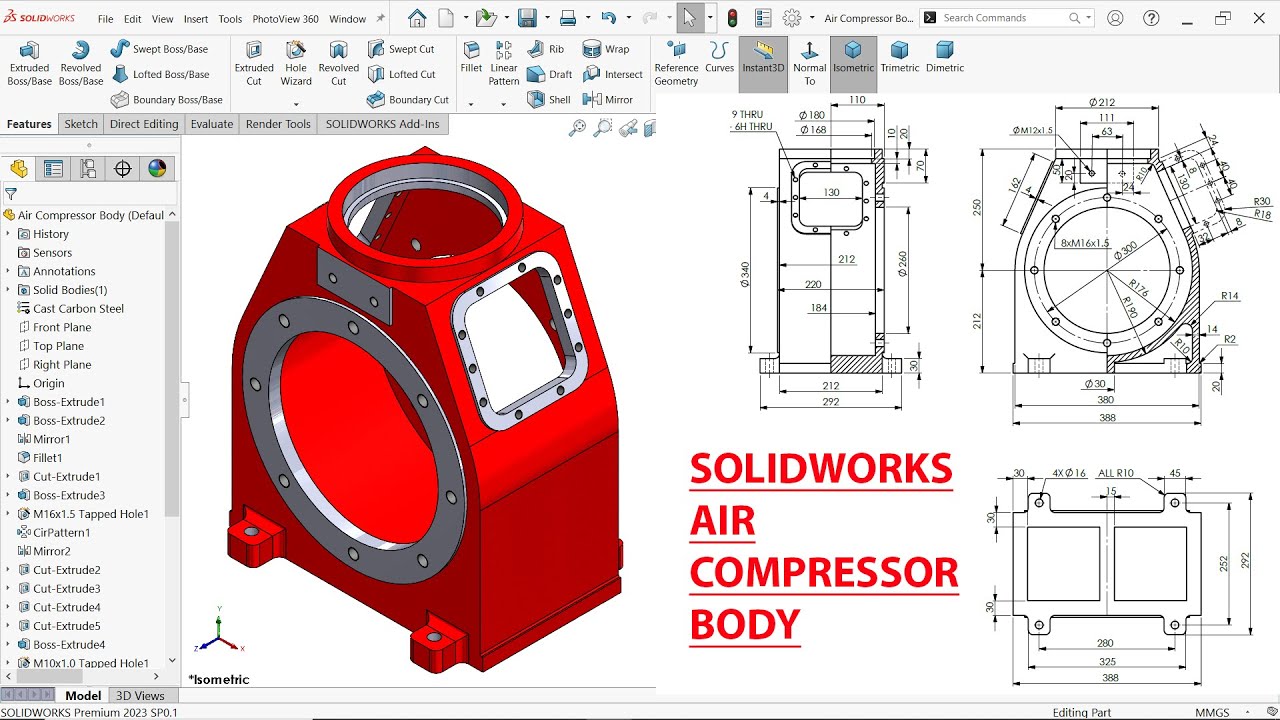The image size is (1280, 720).
Task: Select the Revolved Cut tool
Action: pos(338,64)
